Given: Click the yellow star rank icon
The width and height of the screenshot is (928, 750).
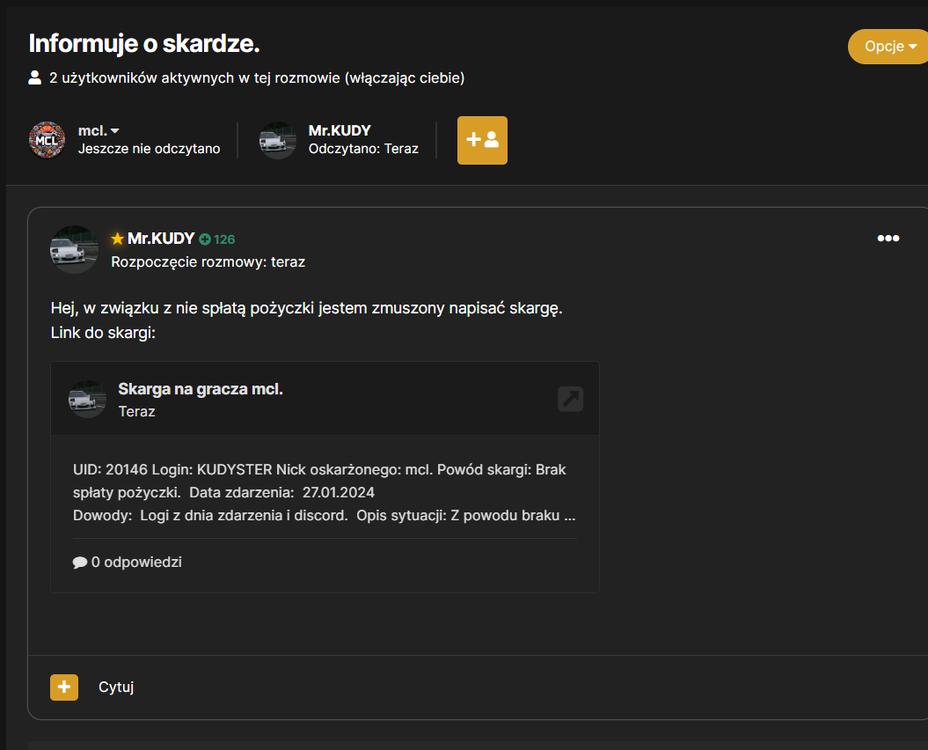Looking at the screenshot, I should tap(117, 239).
